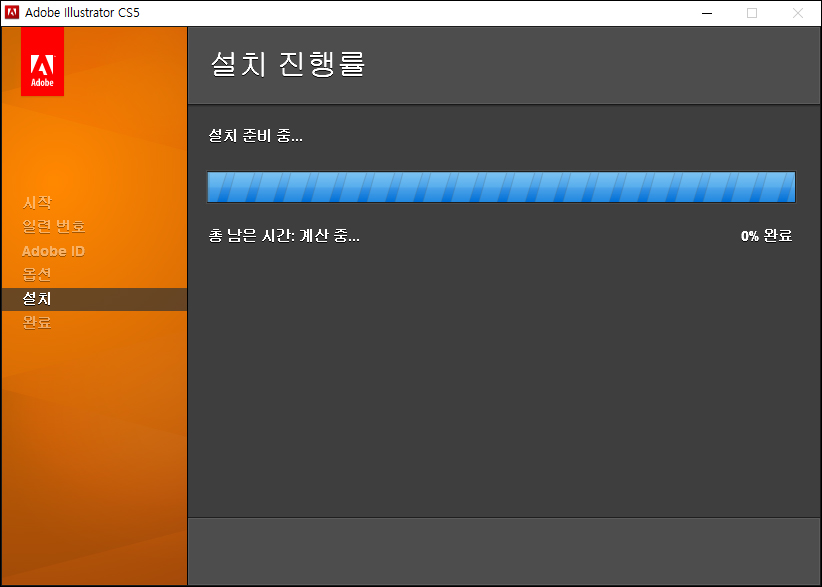Select the 시작 step in the sidebar
Screen dimensions: 822x587
click(x=37, y=202)
